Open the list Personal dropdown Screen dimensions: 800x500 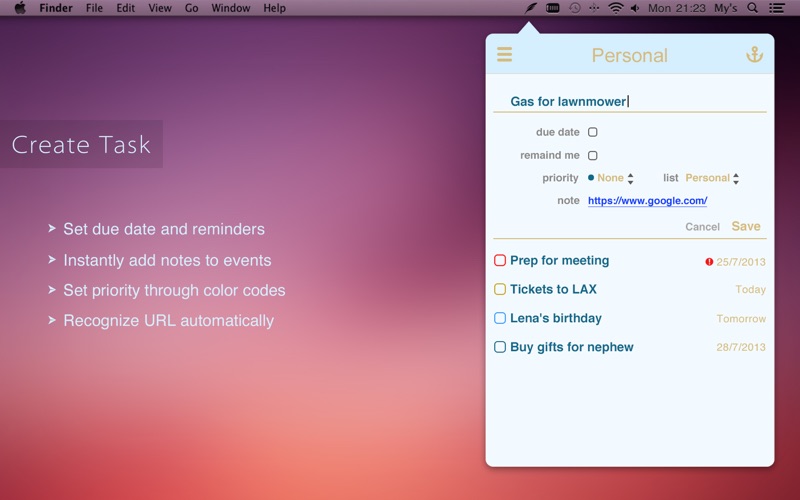click(x=712, y=178)
